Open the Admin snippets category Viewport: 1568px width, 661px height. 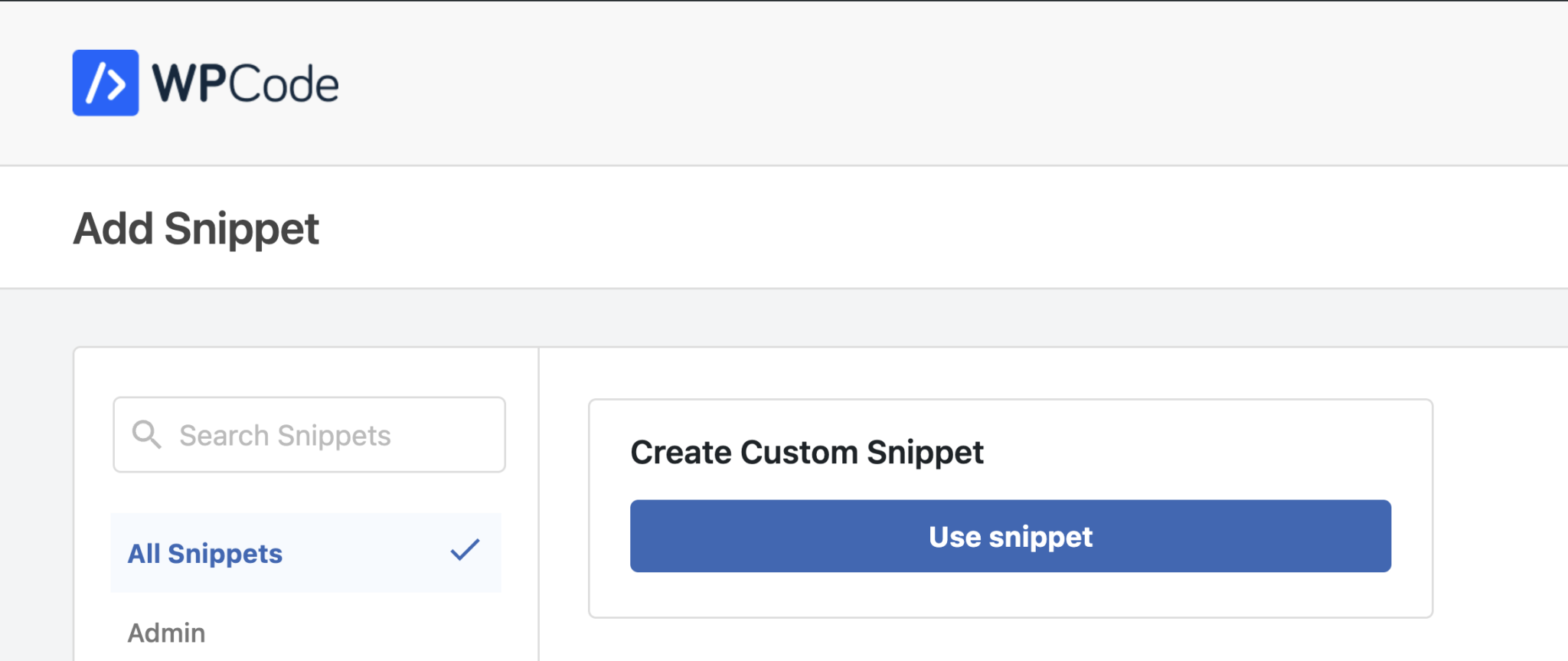click(x=166, y=633)
